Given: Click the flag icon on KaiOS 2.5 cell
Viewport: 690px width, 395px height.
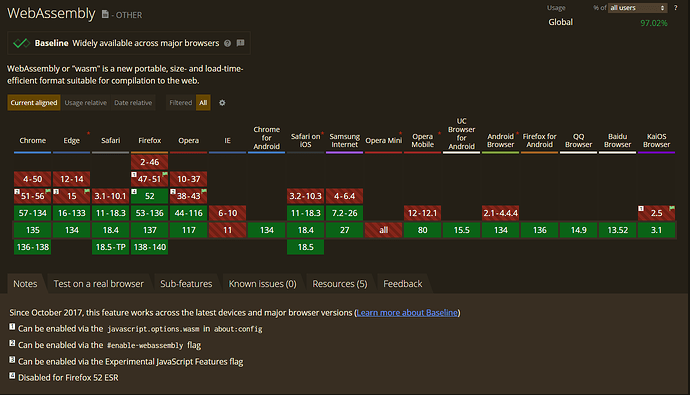Looking at the screenshot, I should coord(672,208).
